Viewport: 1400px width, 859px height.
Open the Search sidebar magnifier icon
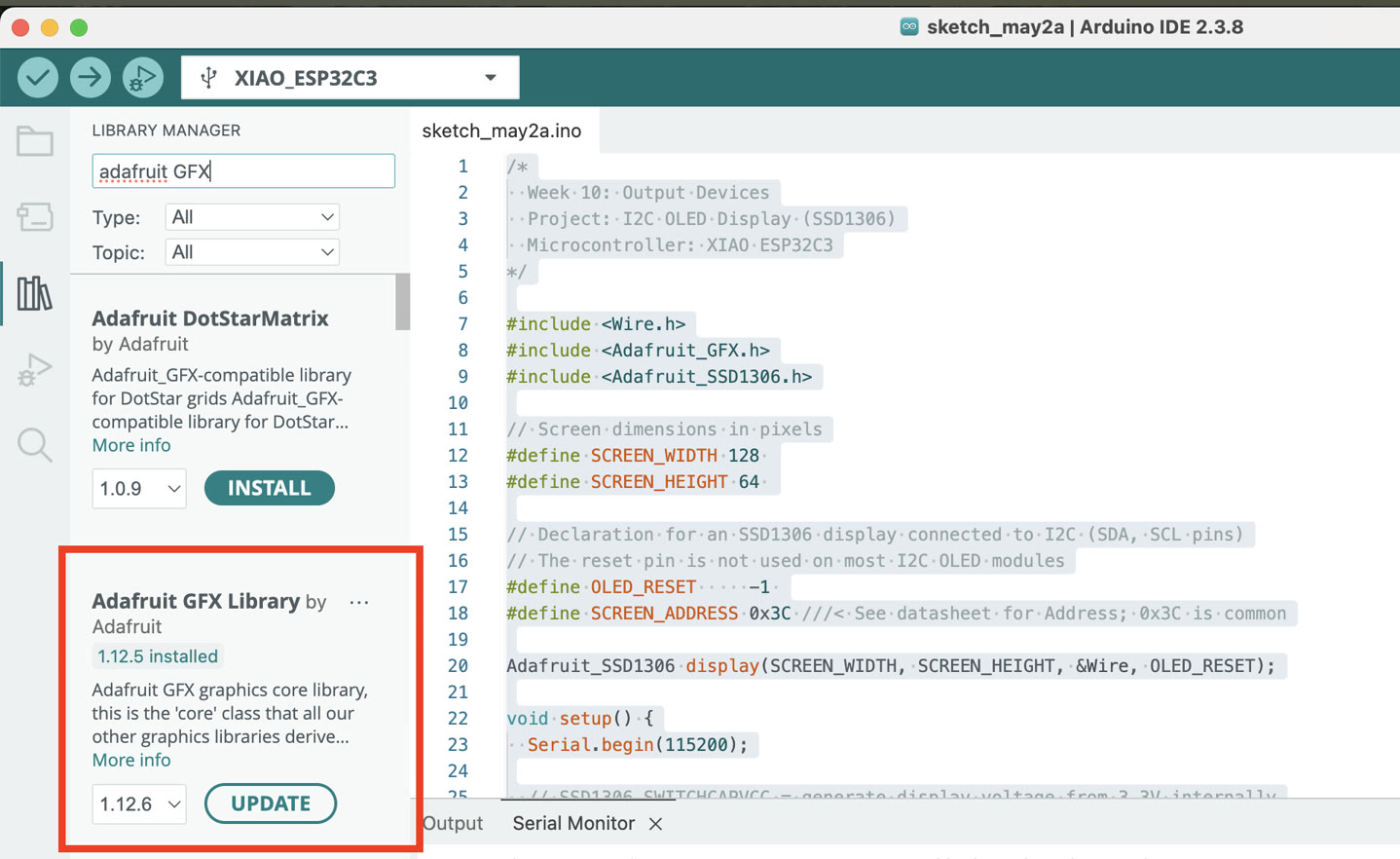point(35,445)
